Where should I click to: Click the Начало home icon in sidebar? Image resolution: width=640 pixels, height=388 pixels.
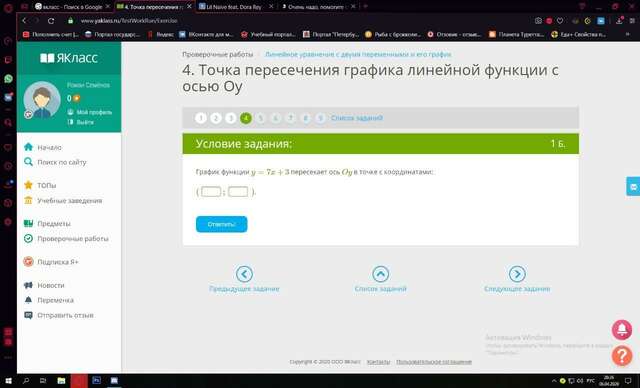[28, 147]
